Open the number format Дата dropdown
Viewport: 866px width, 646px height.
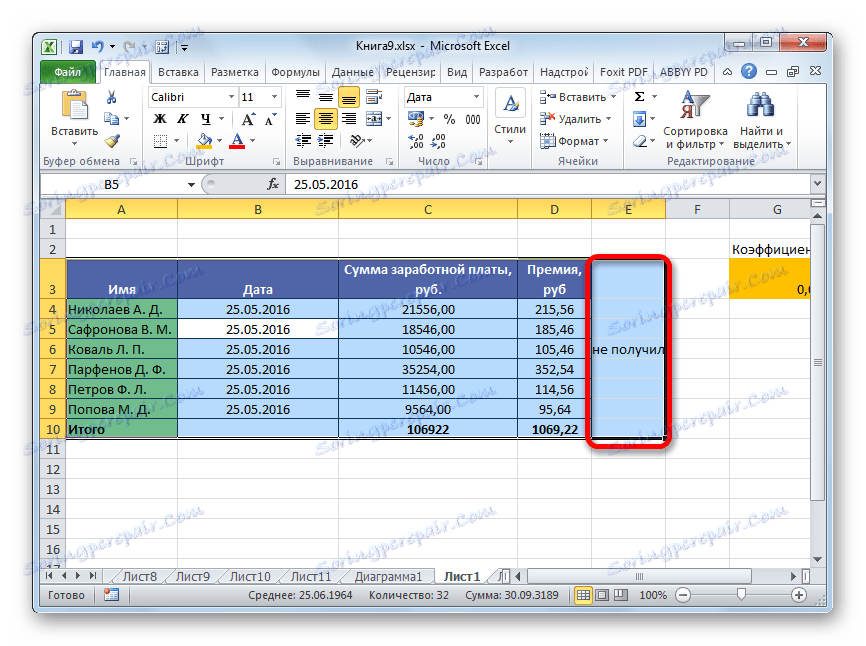click(476, 97)
